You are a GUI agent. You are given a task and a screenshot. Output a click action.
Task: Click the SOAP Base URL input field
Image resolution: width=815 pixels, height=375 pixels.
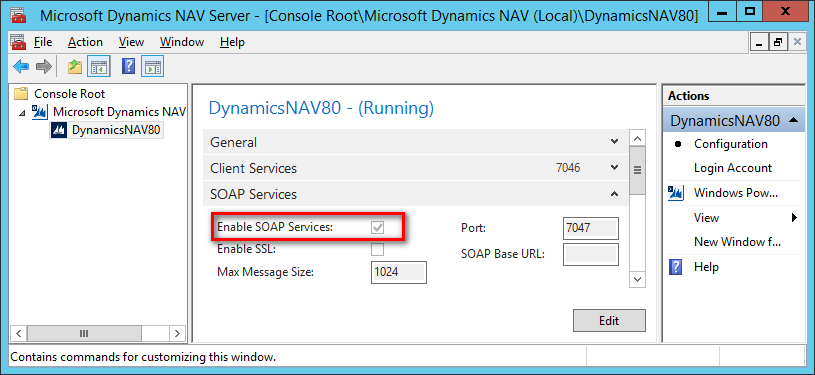click(x=591, y=254)
